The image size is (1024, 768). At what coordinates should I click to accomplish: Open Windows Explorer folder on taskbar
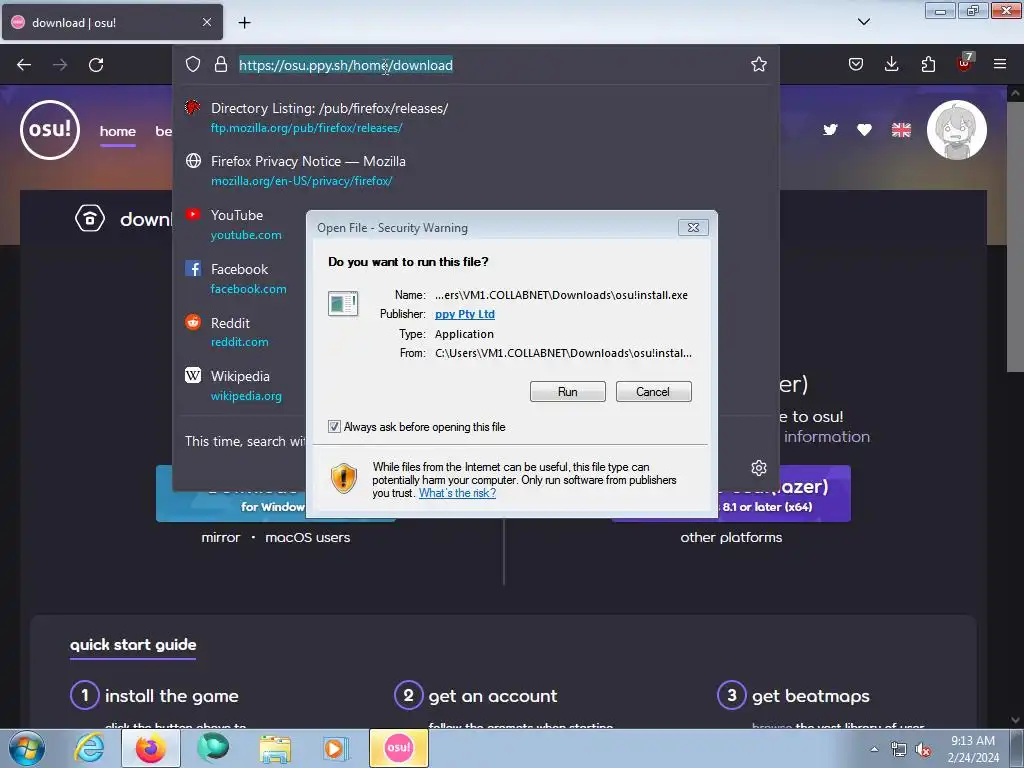(x=275, y=748)
